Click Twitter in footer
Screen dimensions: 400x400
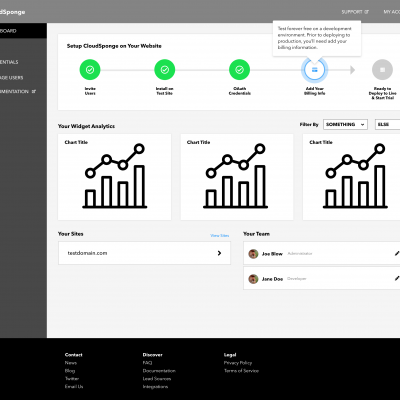[x=72, y=379]
